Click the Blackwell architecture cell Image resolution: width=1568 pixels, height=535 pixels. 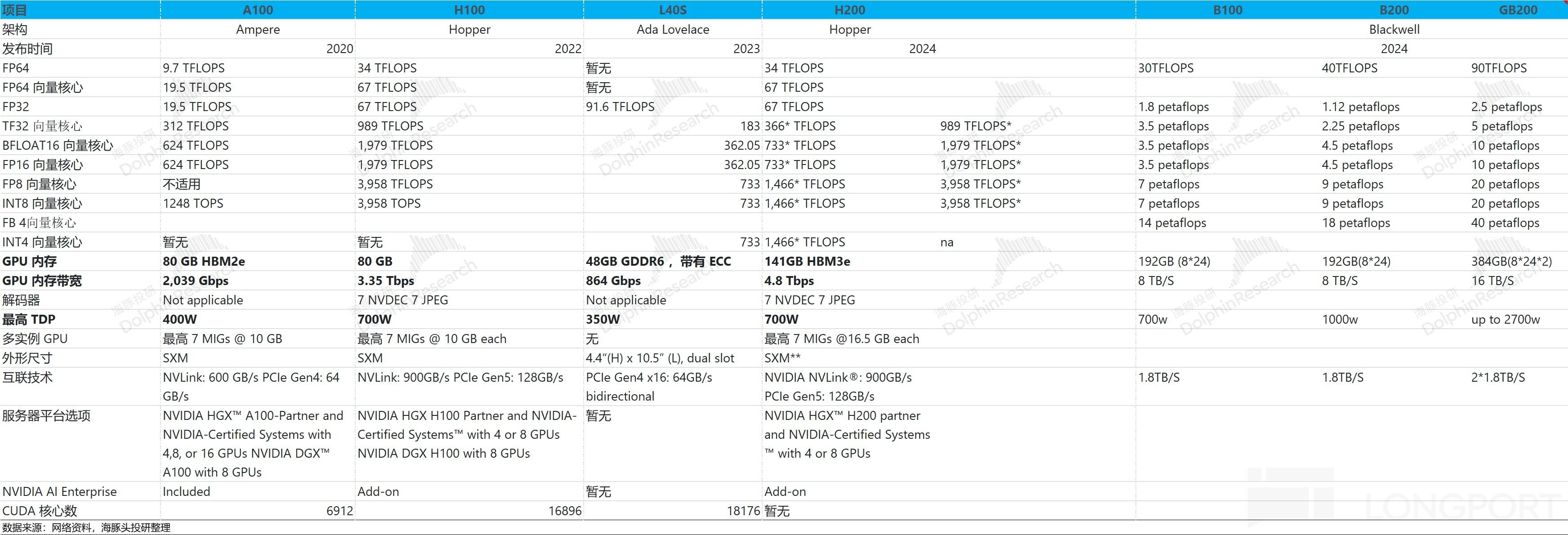click(1394, 29)
